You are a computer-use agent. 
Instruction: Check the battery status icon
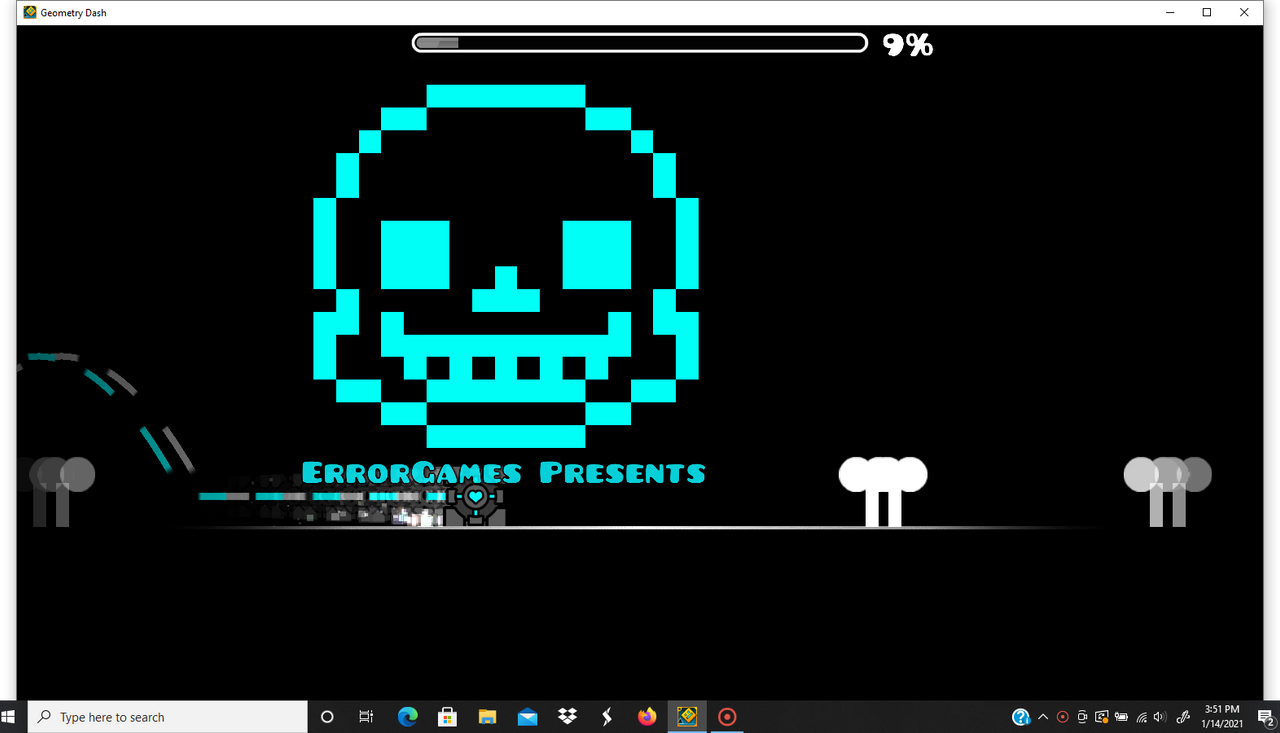pyautogui.click(x=1121, y=717)
